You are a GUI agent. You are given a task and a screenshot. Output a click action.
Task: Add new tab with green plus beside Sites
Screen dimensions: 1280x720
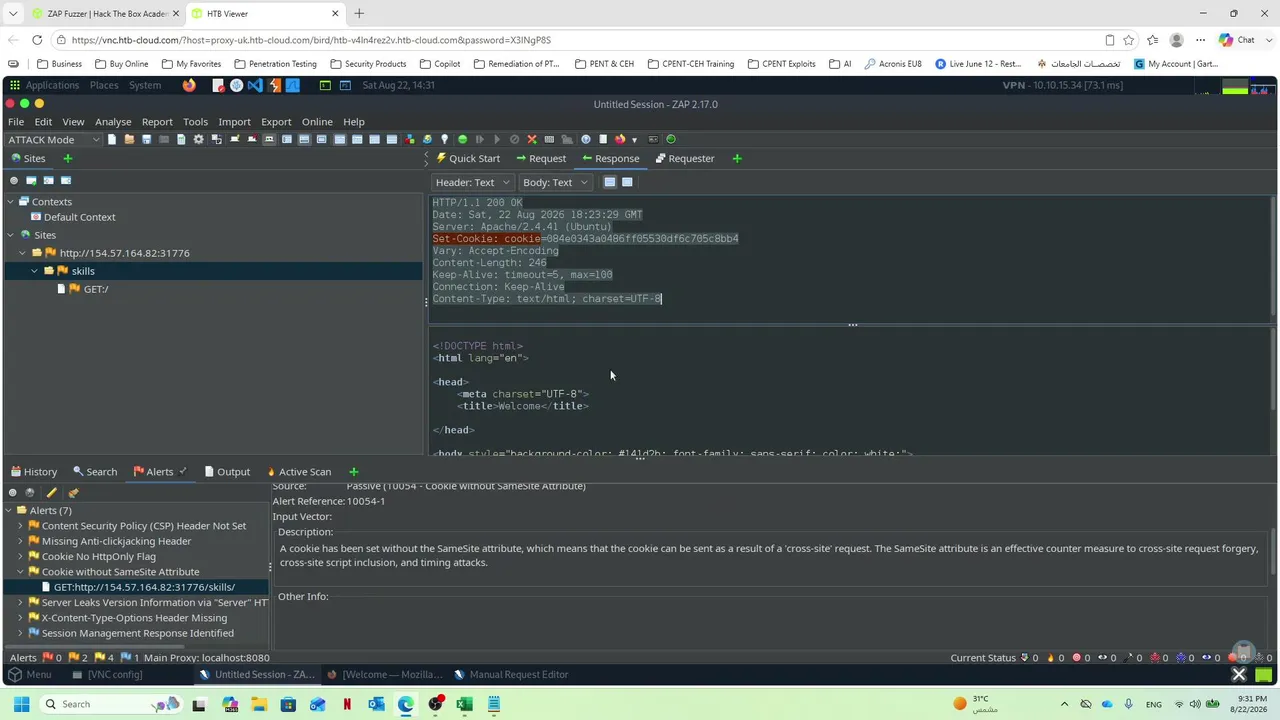(68, 158)
